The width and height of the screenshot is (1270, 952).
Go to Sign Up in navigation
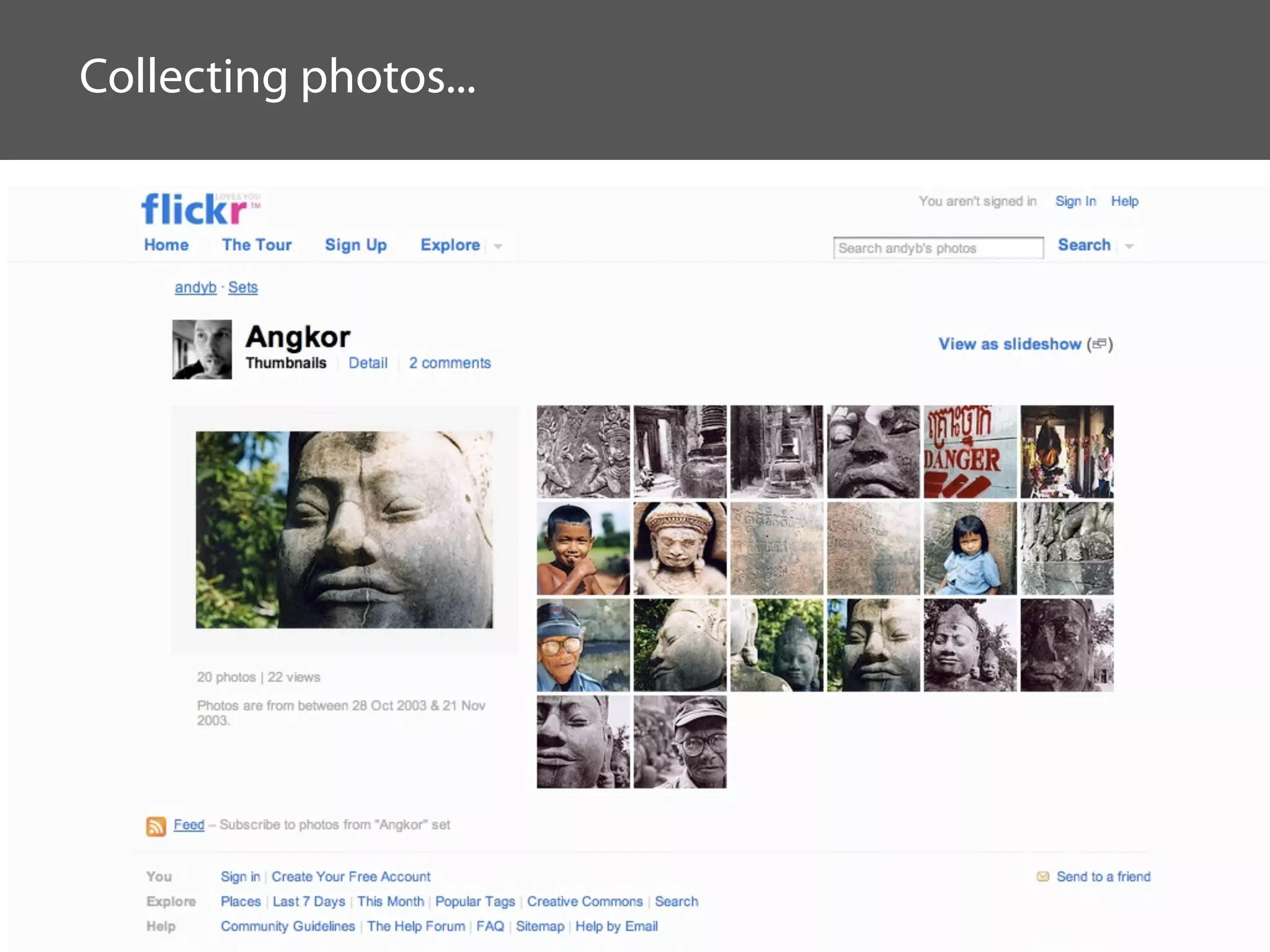coord(355,245)
